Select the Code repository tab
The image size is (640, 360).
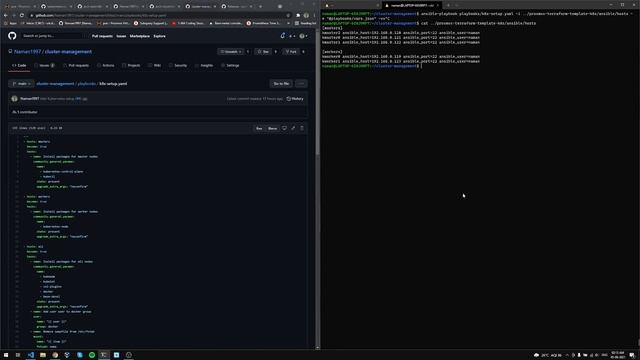[19, 65]
